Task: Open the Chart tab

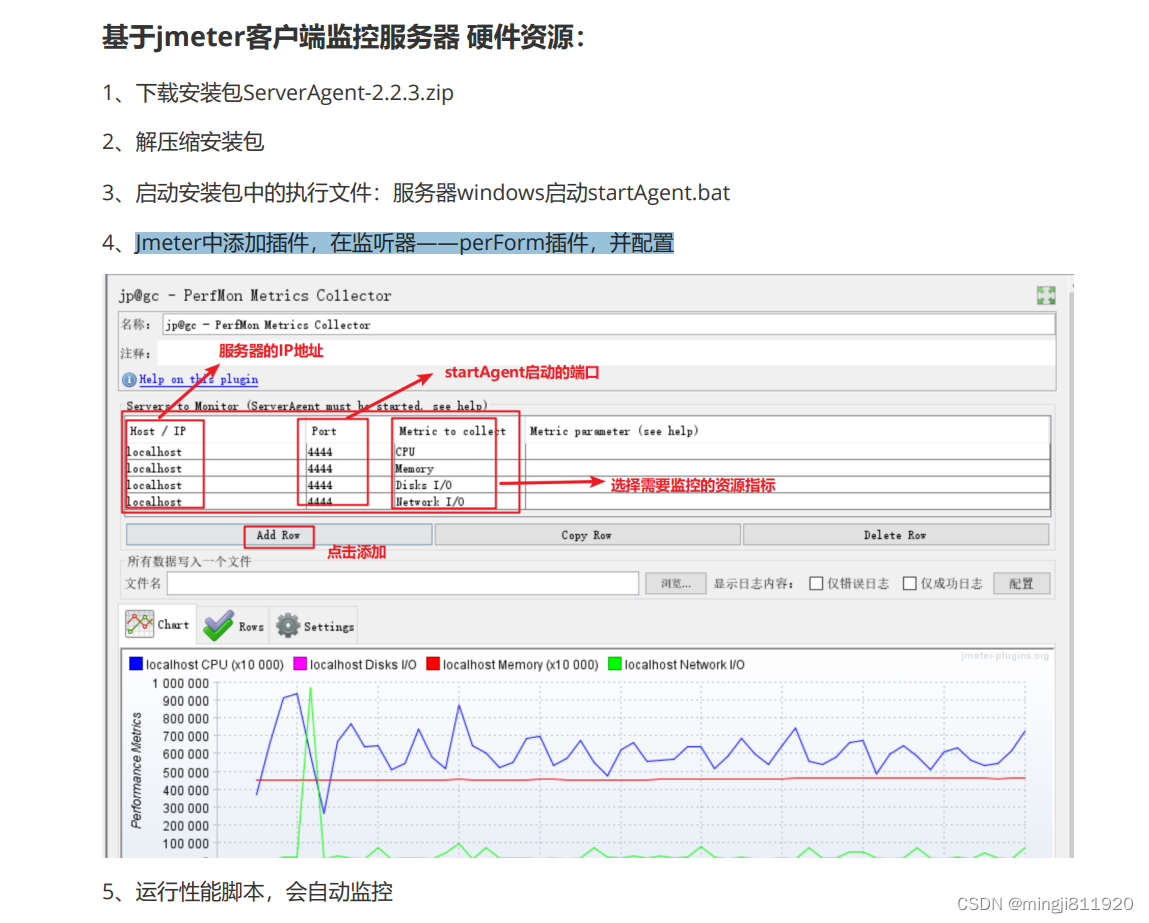Action: (158, 625)
